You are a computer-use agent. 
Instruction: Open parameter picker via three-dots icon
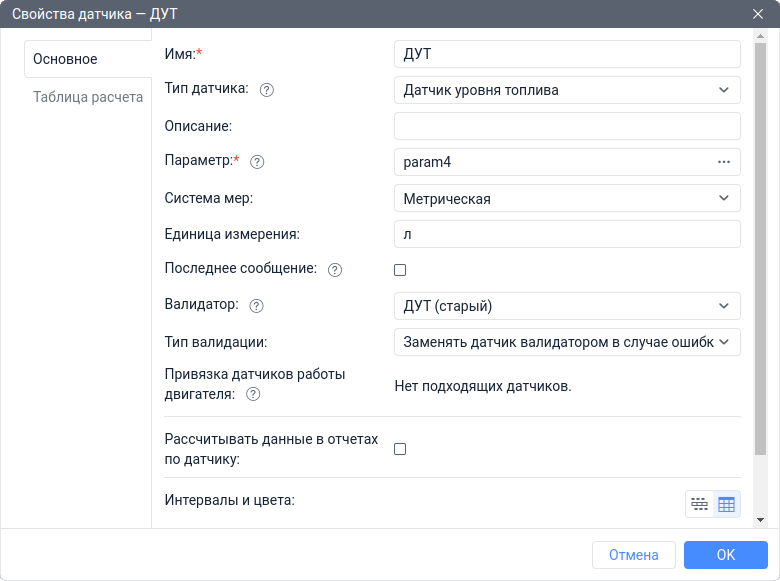tap(724, 162)
